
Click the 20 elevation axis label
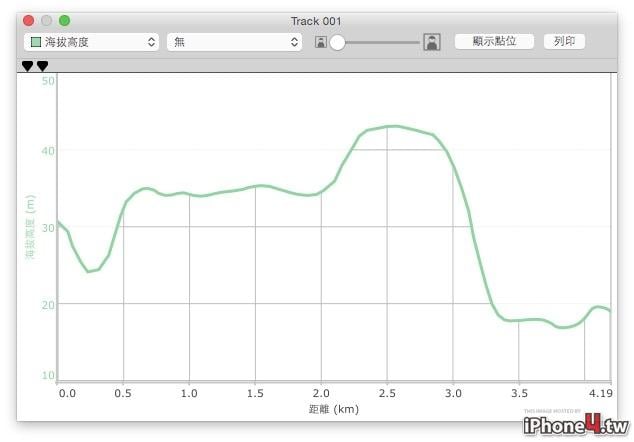tap(48, 305)
